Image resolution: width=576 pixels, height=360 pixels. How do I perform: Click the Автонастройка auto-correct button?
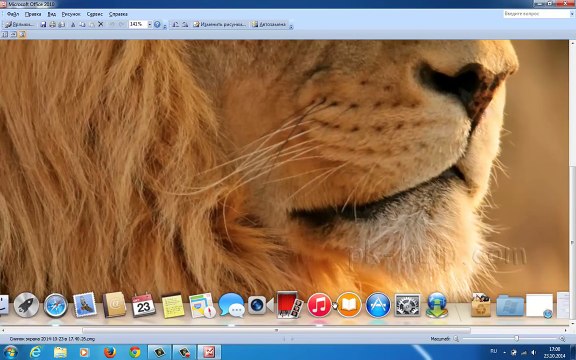click(x=269, y=24)
